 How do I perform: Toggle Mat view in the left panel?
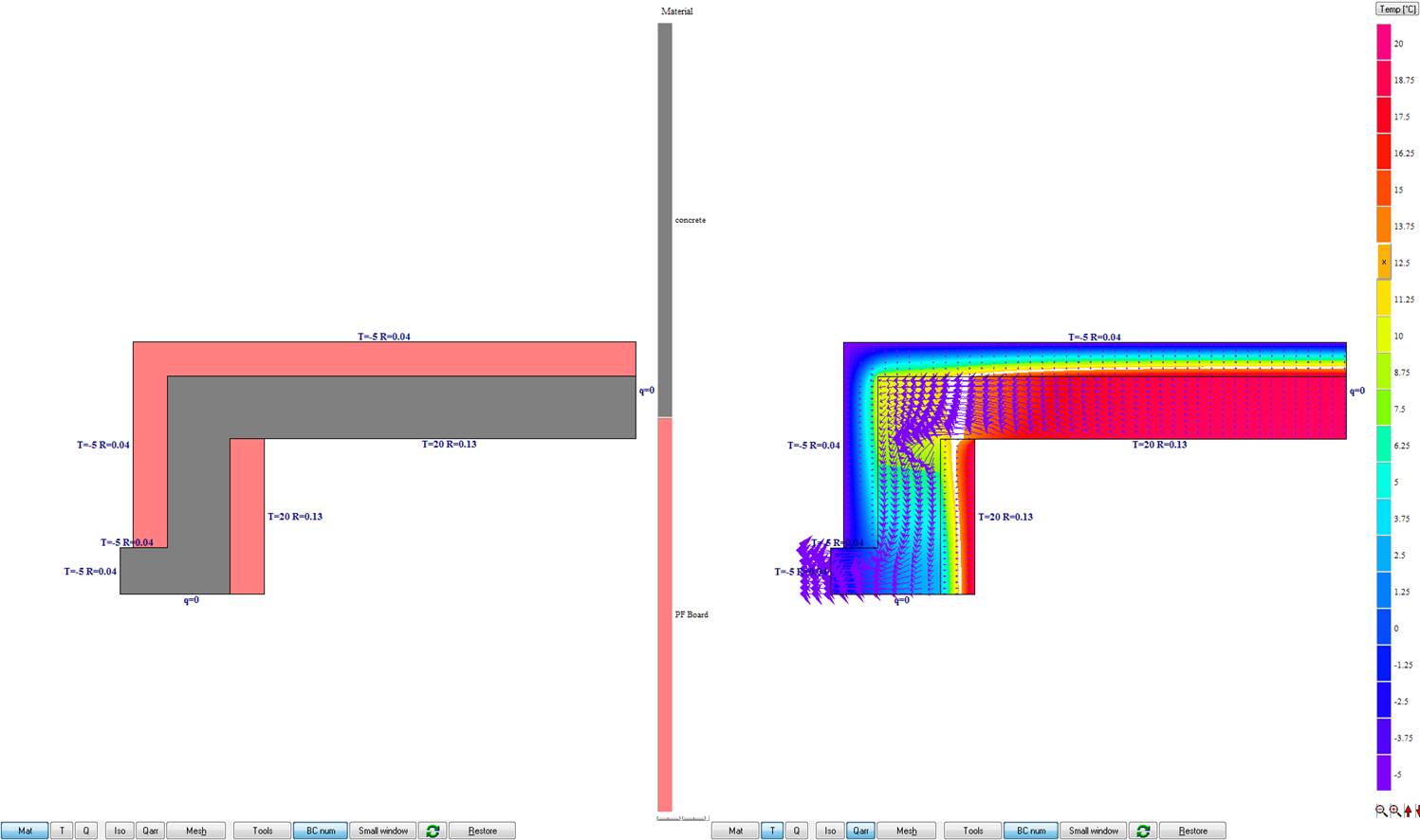(x=25, y=831)
